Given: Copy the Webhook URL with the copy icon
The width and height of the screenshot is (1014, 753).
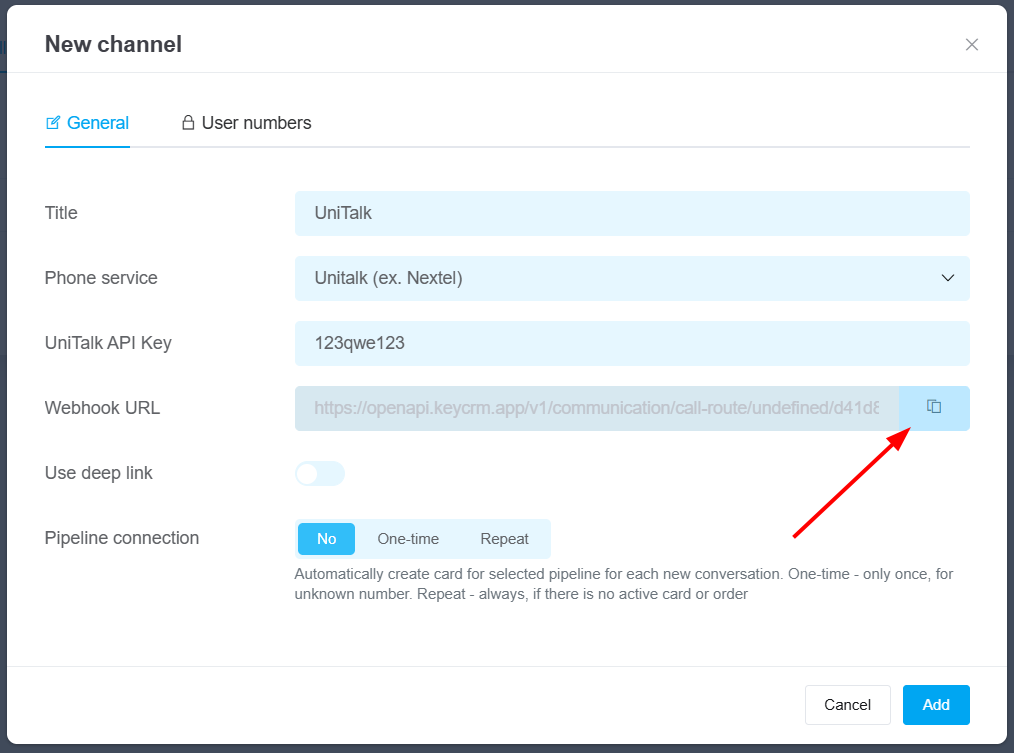Looking at the screenshot, I should pyautogui.click(x=934, y=408).
